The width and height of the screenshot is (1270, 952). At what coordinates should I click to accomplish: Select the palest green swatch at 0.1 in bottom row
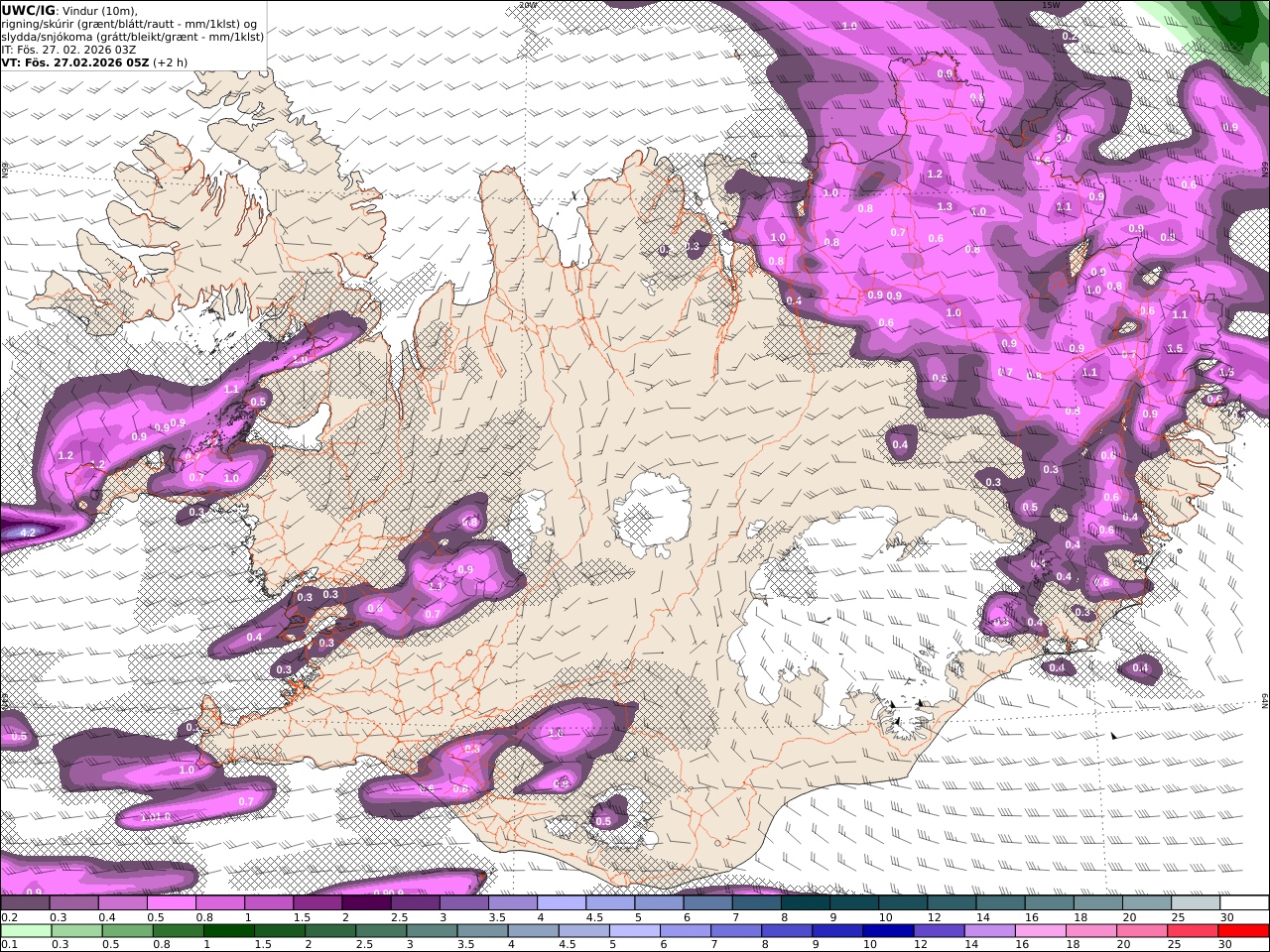tap(28, 931)
